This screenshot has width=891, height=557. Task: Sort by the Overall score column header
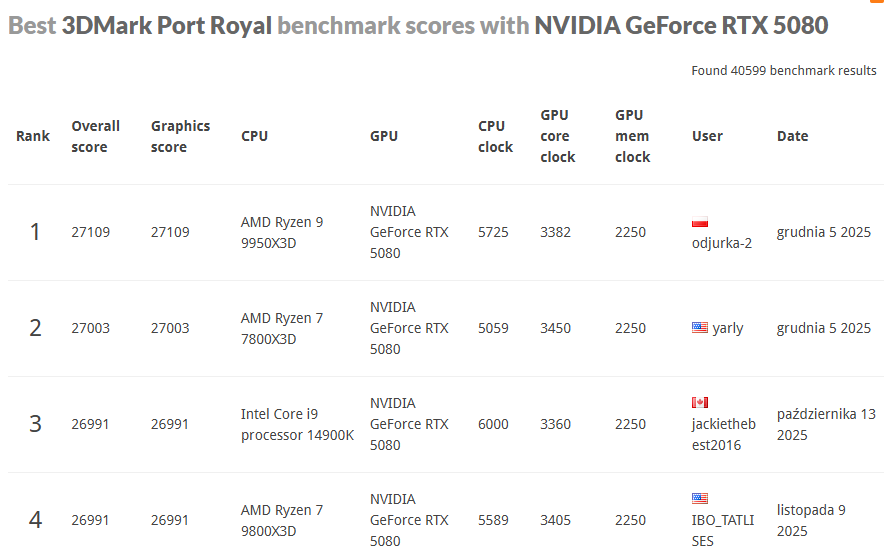(95, 136)
